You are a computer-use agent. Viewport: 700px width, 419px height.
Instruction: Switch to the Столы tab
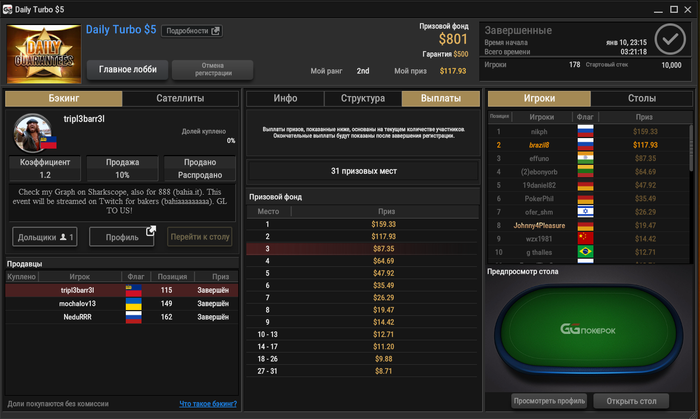click(642, 98)
